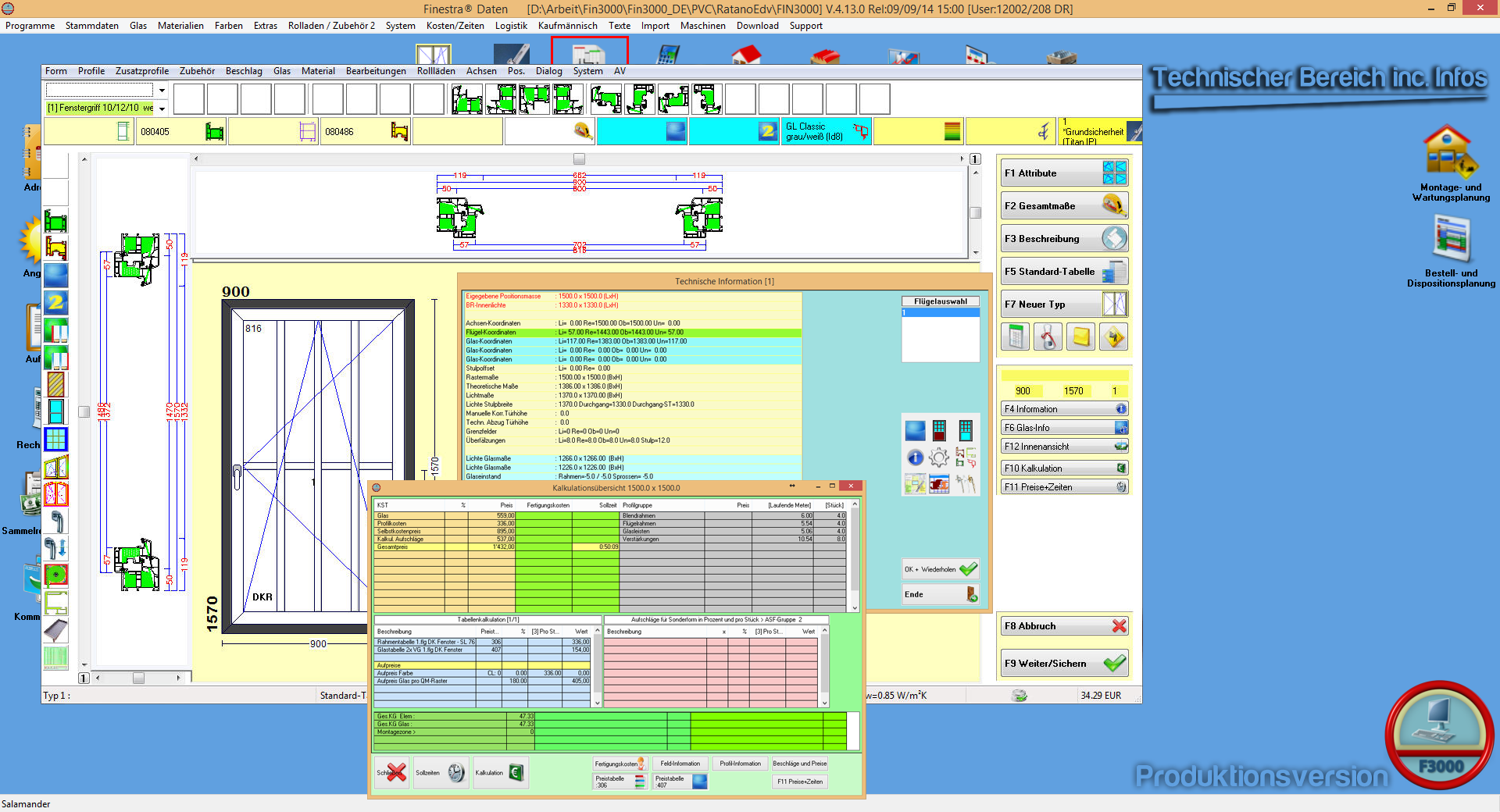Click the green calculator icon below F7 Neuer Typ

point(1016,337)
